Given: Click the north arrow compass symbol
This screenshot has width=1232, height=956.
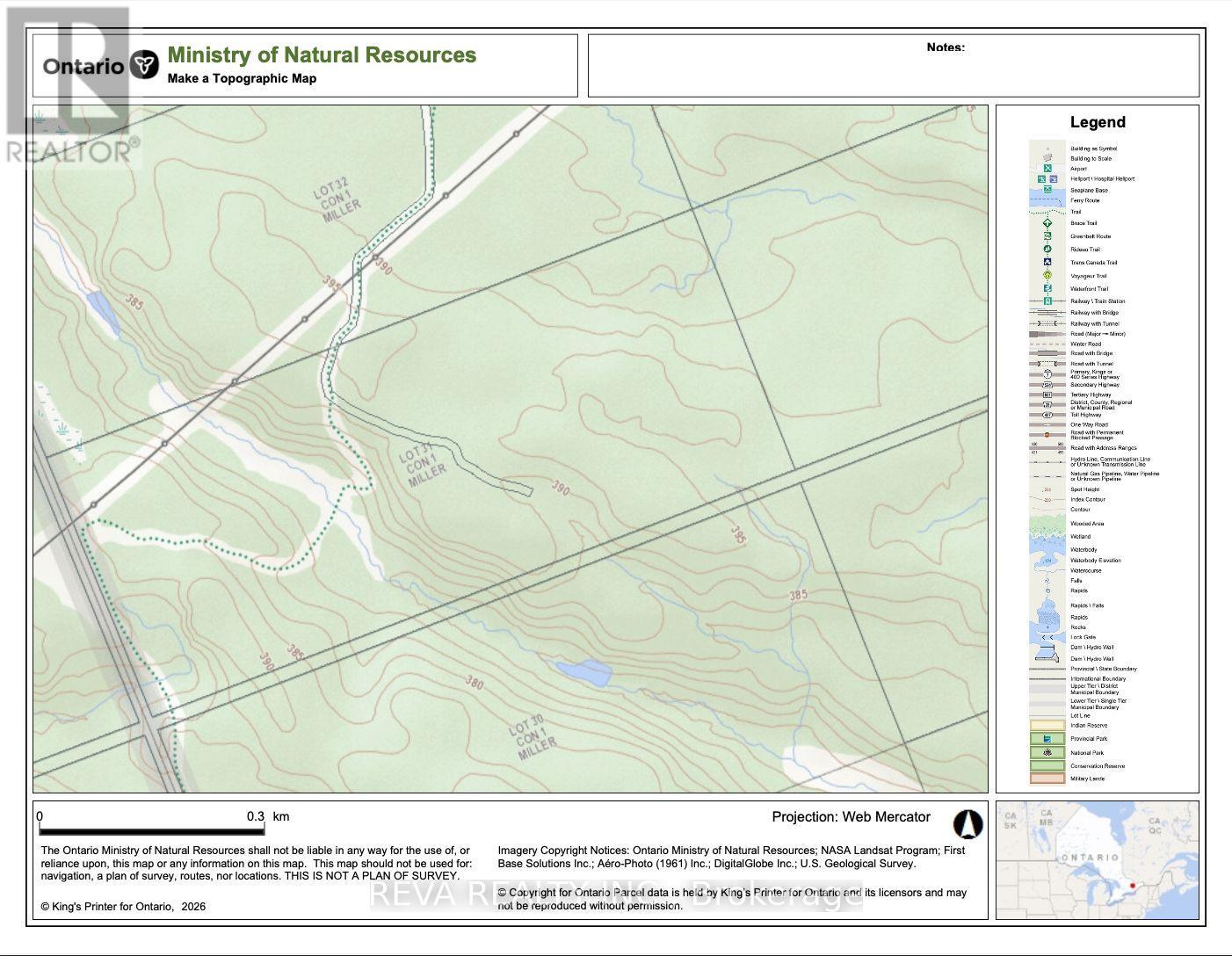Looking at the screenshot, I should click(x=967, y=823).
